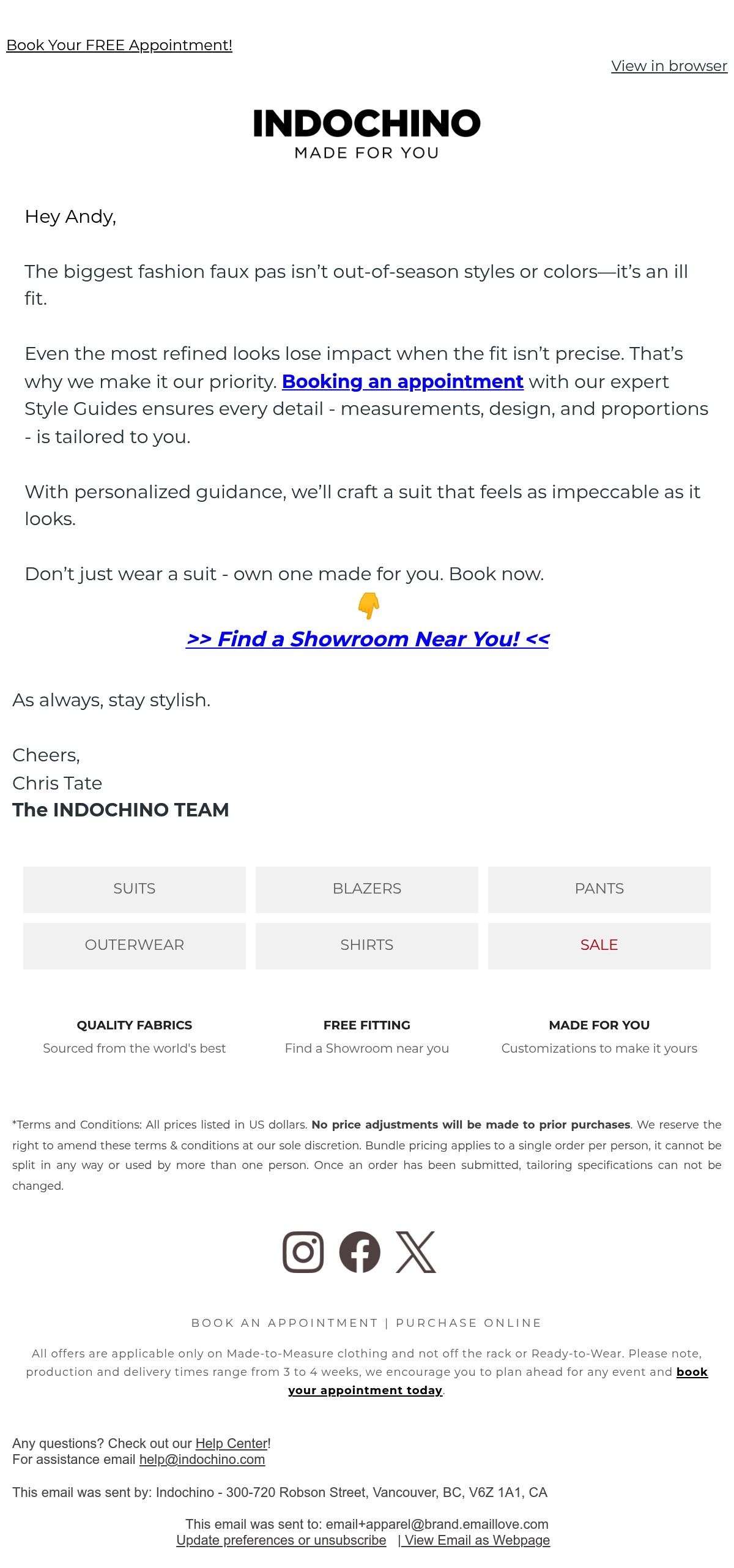Click the INDOCHINO logo header
The image size is (734, 1568).
click(x=367, y=134)
